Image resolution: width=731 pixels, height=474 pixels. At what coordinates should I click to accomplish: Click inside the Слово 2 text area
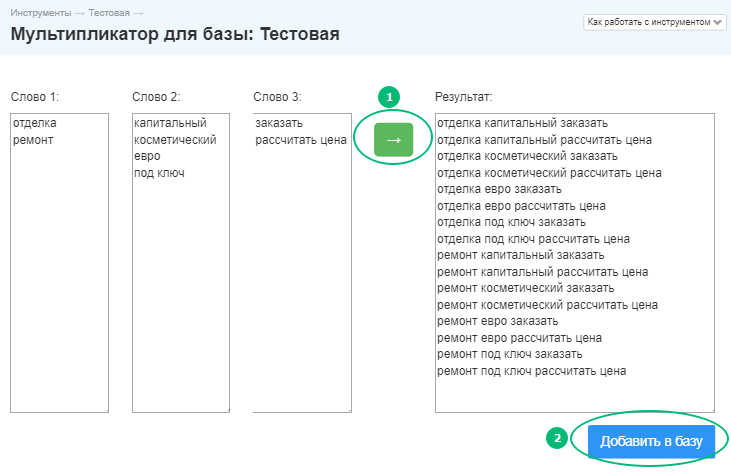181,263
